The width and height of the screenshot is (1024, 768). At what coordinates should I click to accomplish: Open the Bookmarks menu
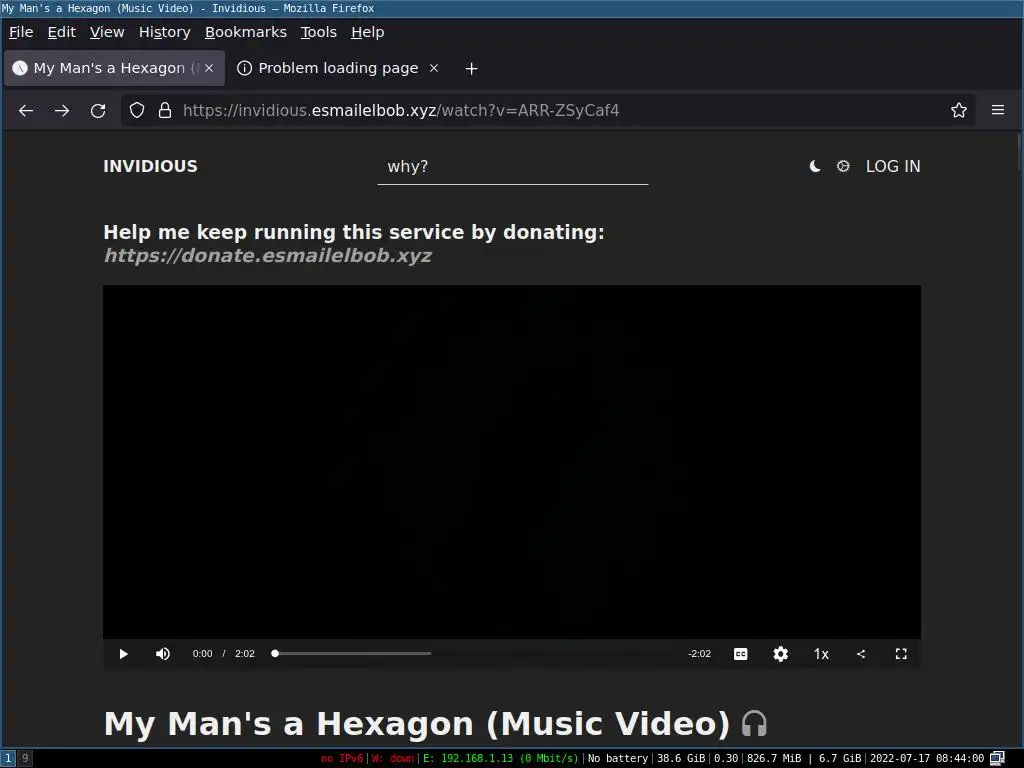click(x=246, y=32)
